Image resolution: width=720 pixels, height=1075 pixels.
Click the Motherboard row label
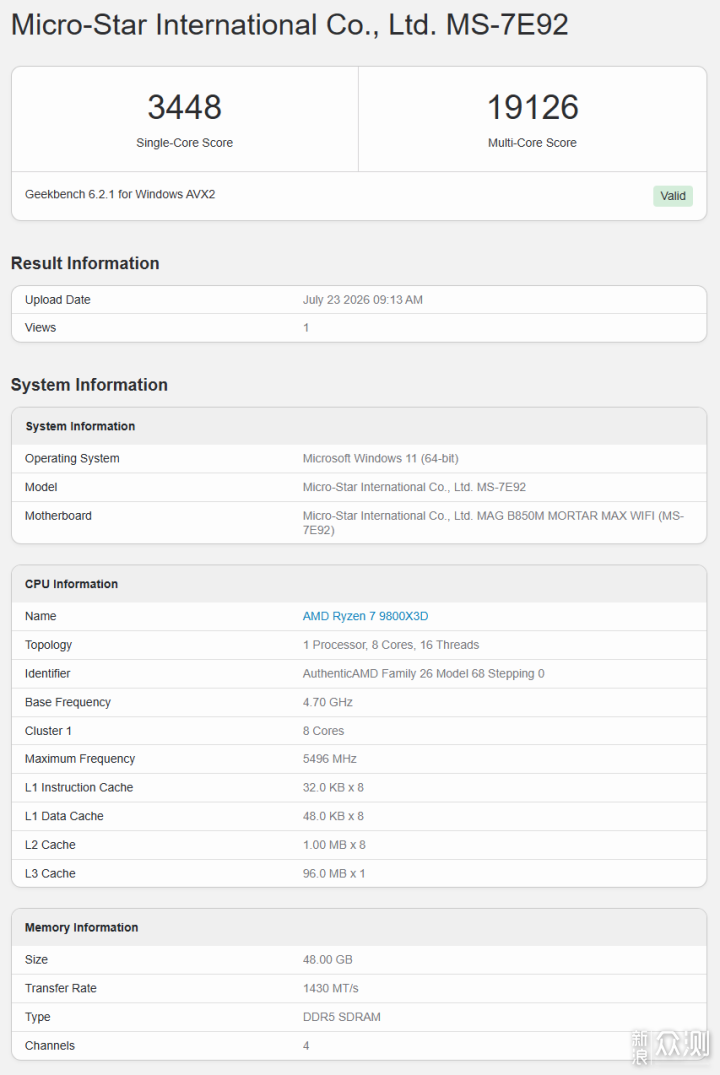tap(58, 516)
